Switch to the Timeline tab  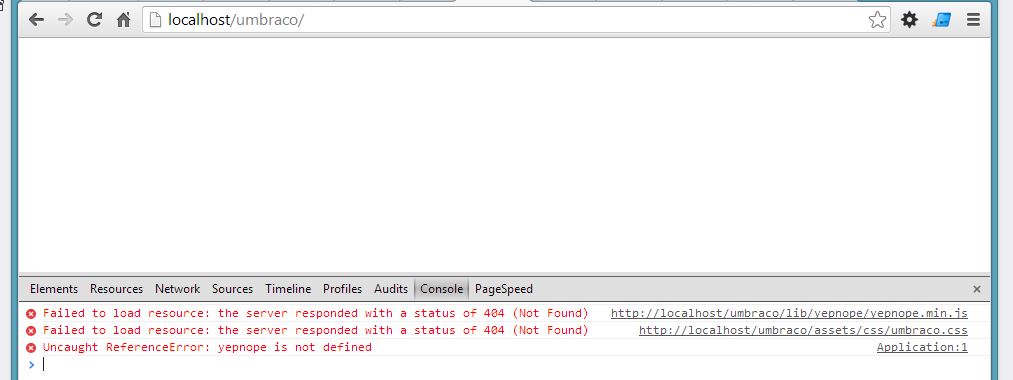(288, 289)
